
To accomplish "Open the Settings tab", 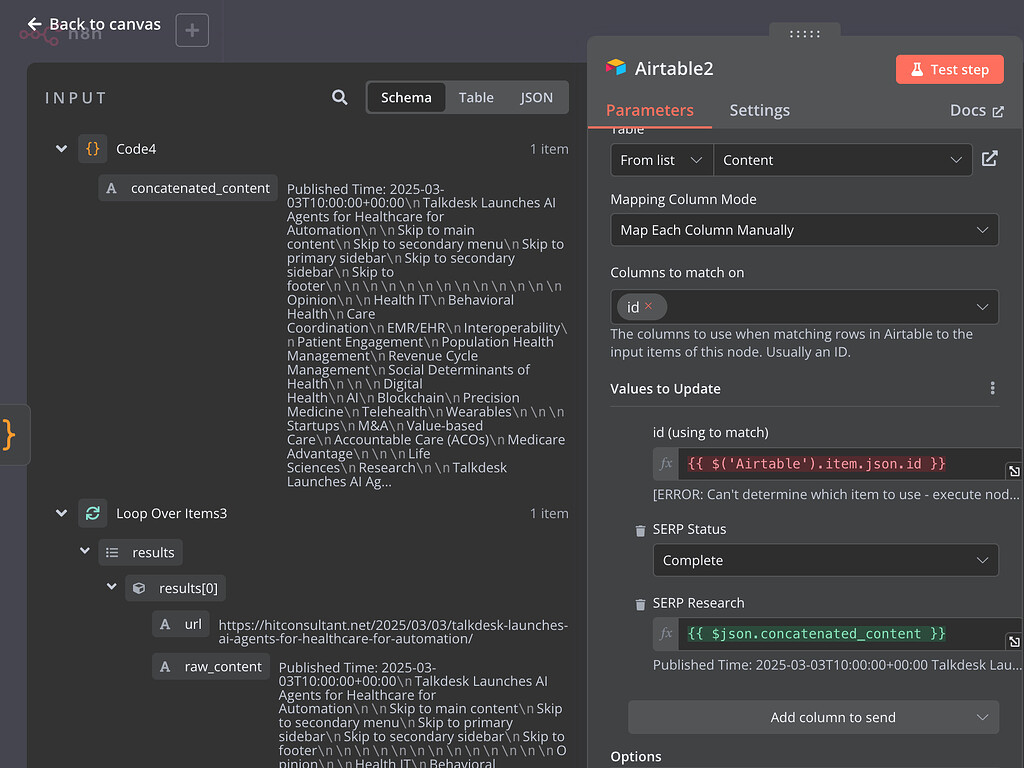I will tap(759, 110).
